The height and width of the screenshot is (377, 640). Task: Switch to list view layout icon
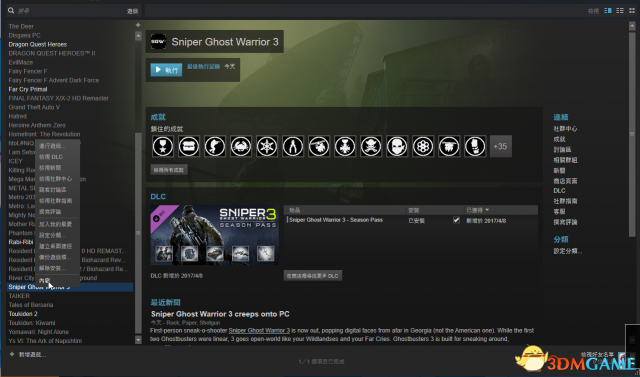(x=620, y=11)
